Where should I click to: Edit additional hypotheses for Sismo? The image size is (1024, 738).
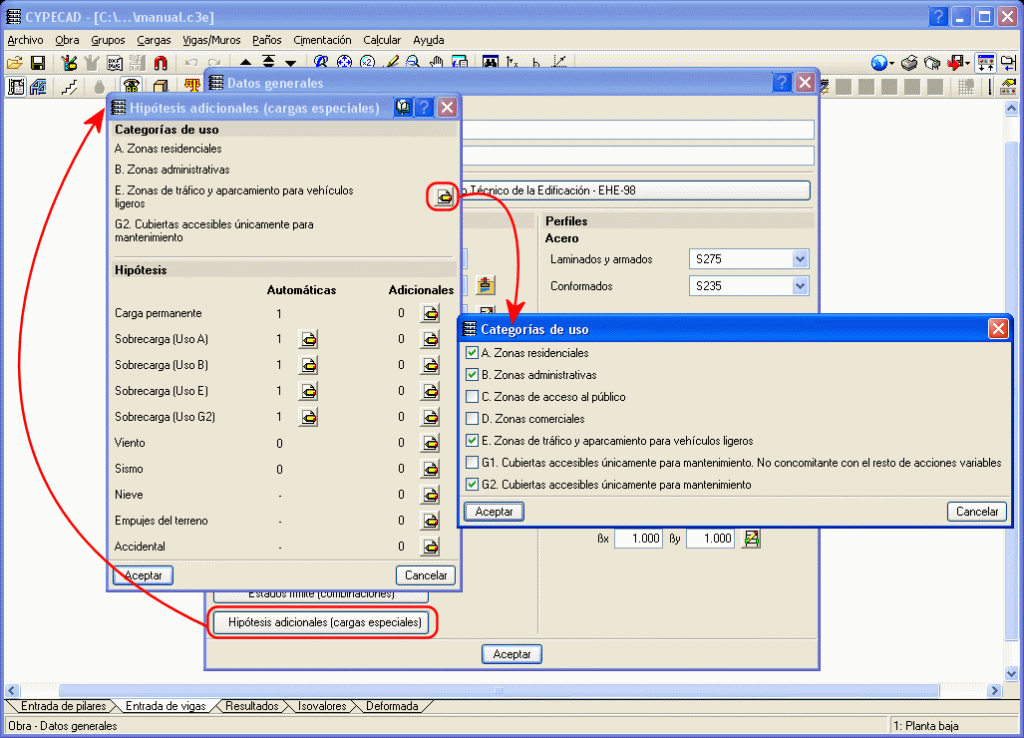pos(430,469)
